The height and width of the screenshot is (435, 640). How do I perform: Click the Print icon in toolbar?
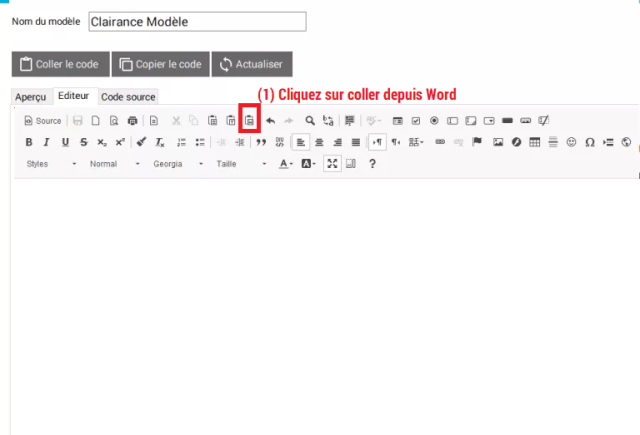(131, 120)
